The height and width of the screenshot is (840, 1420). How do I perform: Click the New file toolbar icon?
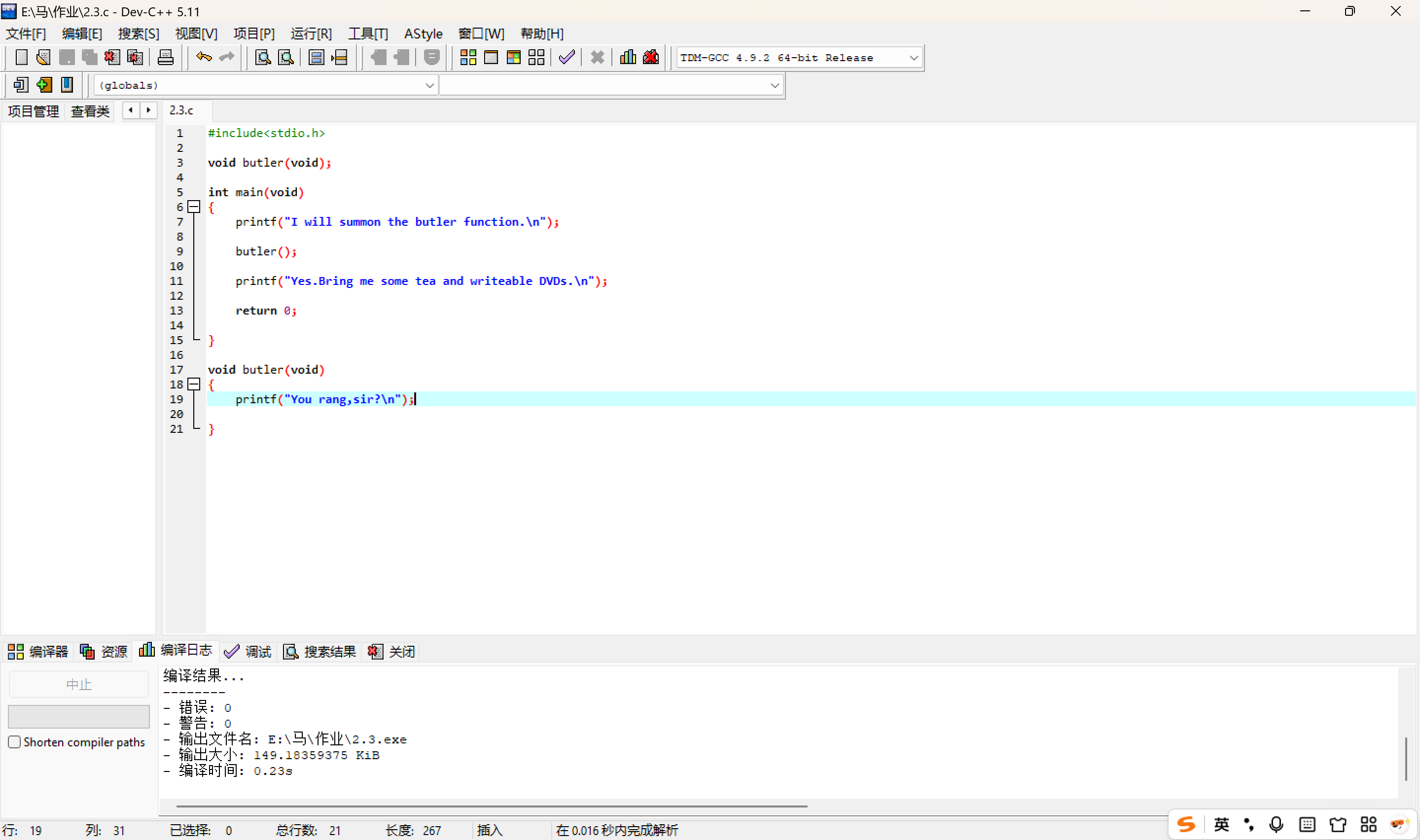click(21, 57)
